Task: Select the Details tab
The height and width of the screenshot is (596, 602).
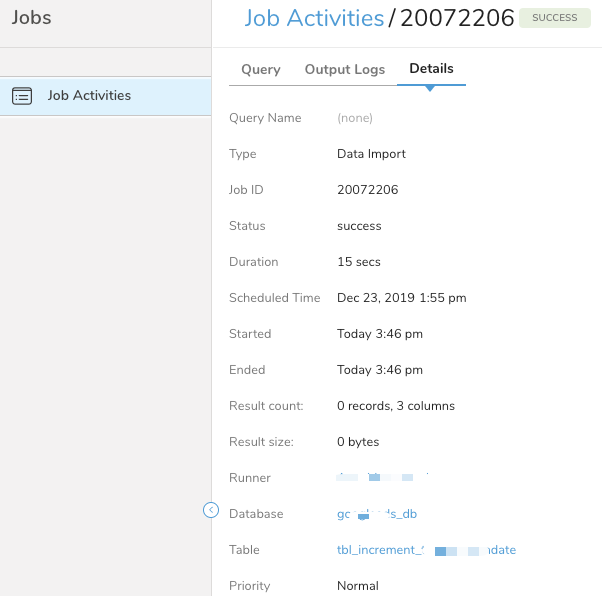Action: click(431, 69)
